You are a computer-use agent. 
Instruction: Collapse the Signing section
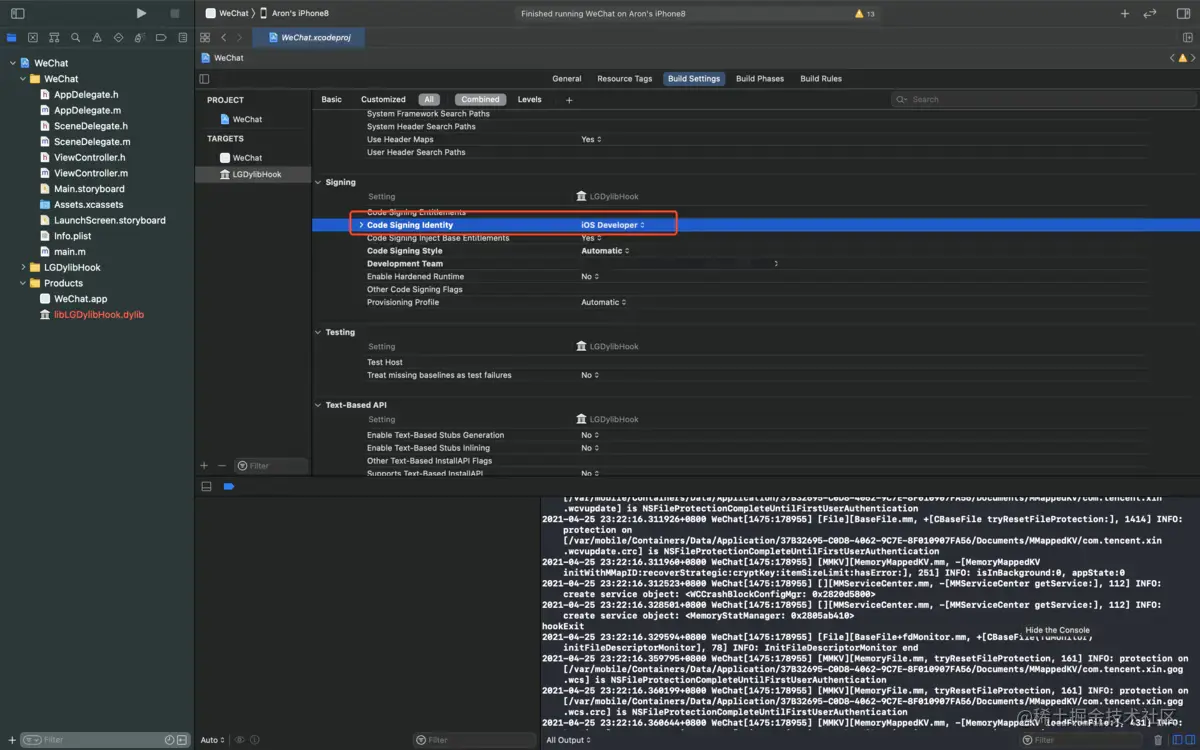[x=318, y=182]
